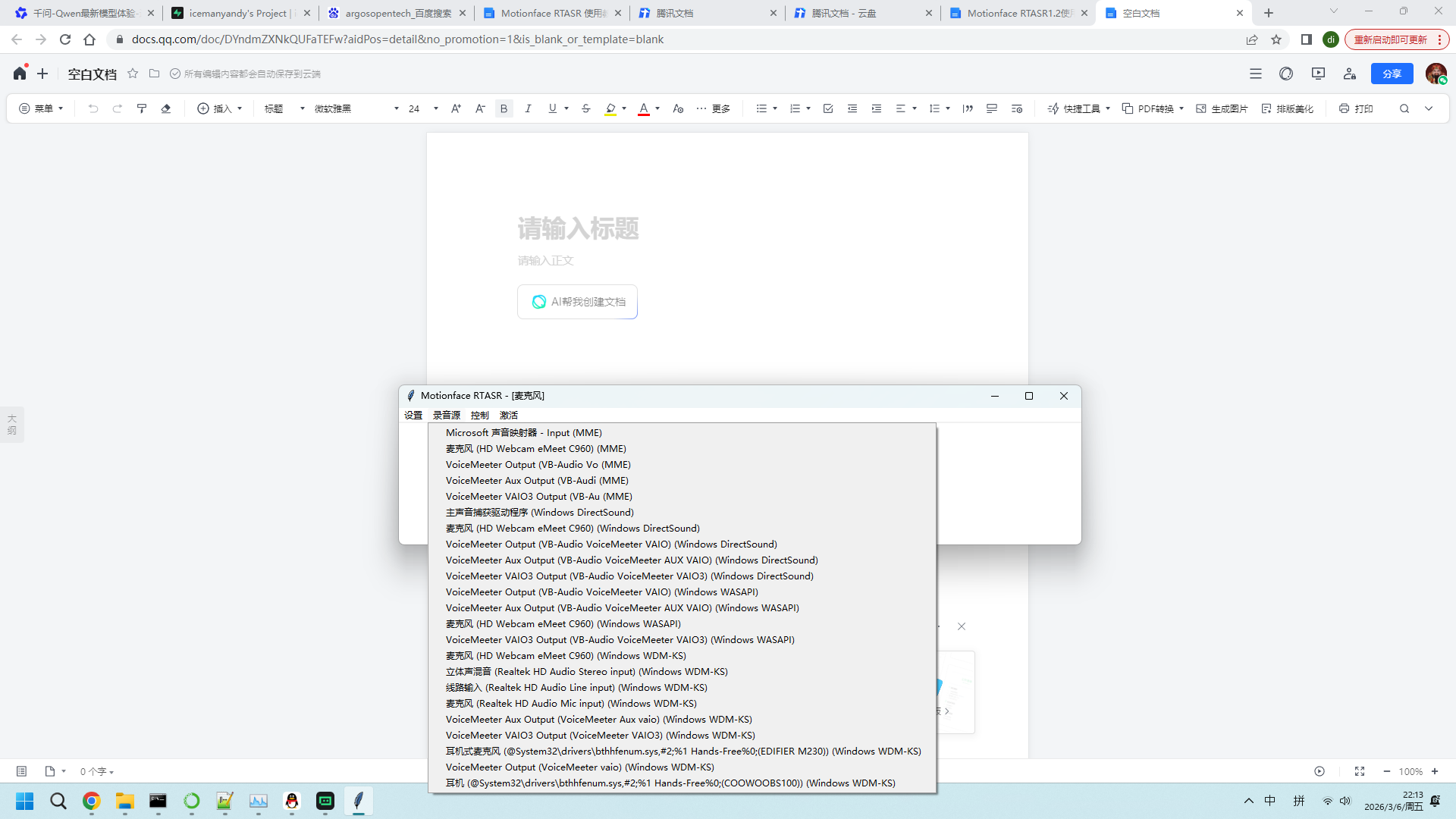Image resolution: width=1456 pixels, height=819 pixels.
Task: Open the 快捷工具 dropdown
Action: [x=1078, y=108]
